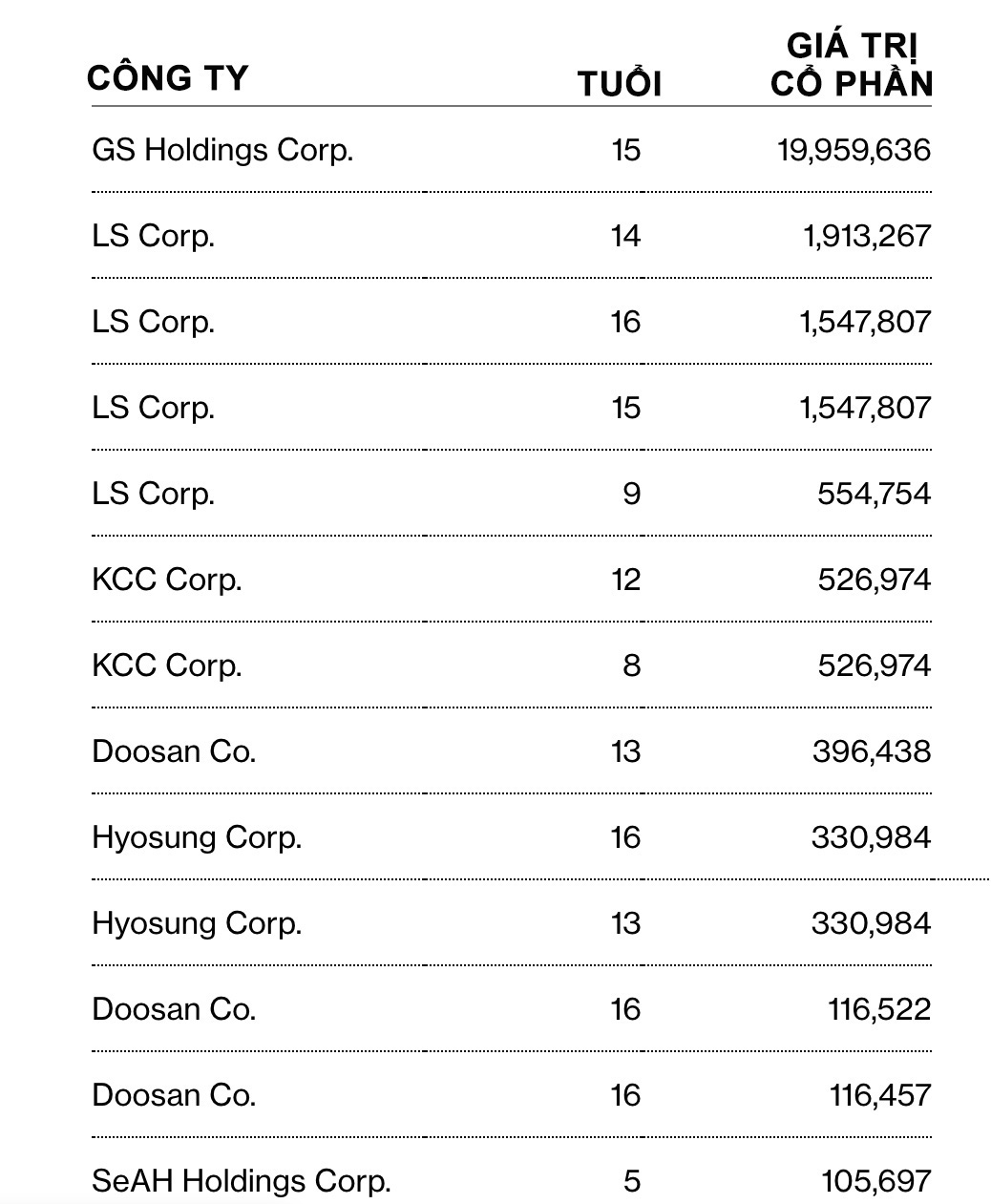Click the GIÁ TRỊ CỔ PHẦN header
This screenshot has height=1204, width=991.
click(852, 65)
